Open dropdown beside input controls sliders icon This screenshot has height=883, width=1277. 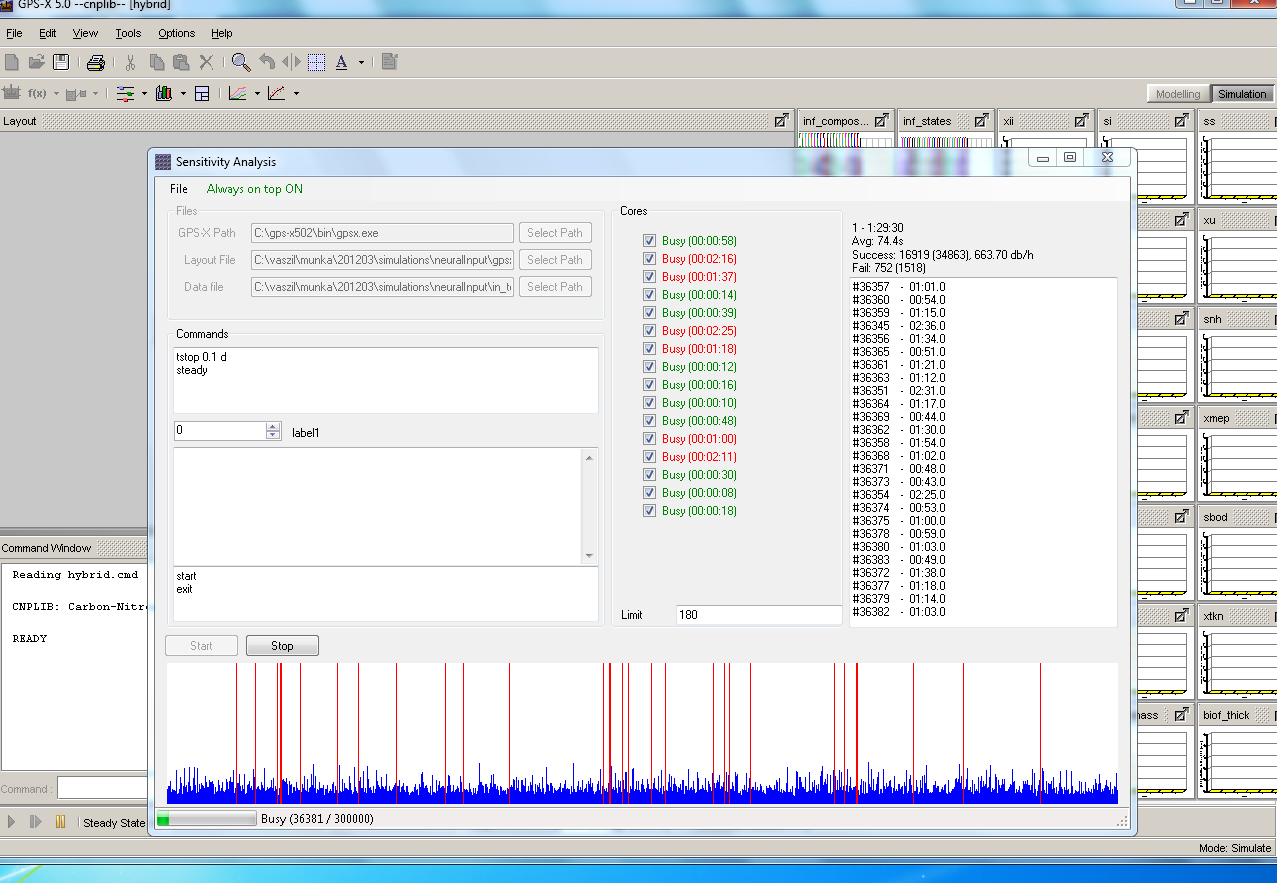click(x=144, y=94)
